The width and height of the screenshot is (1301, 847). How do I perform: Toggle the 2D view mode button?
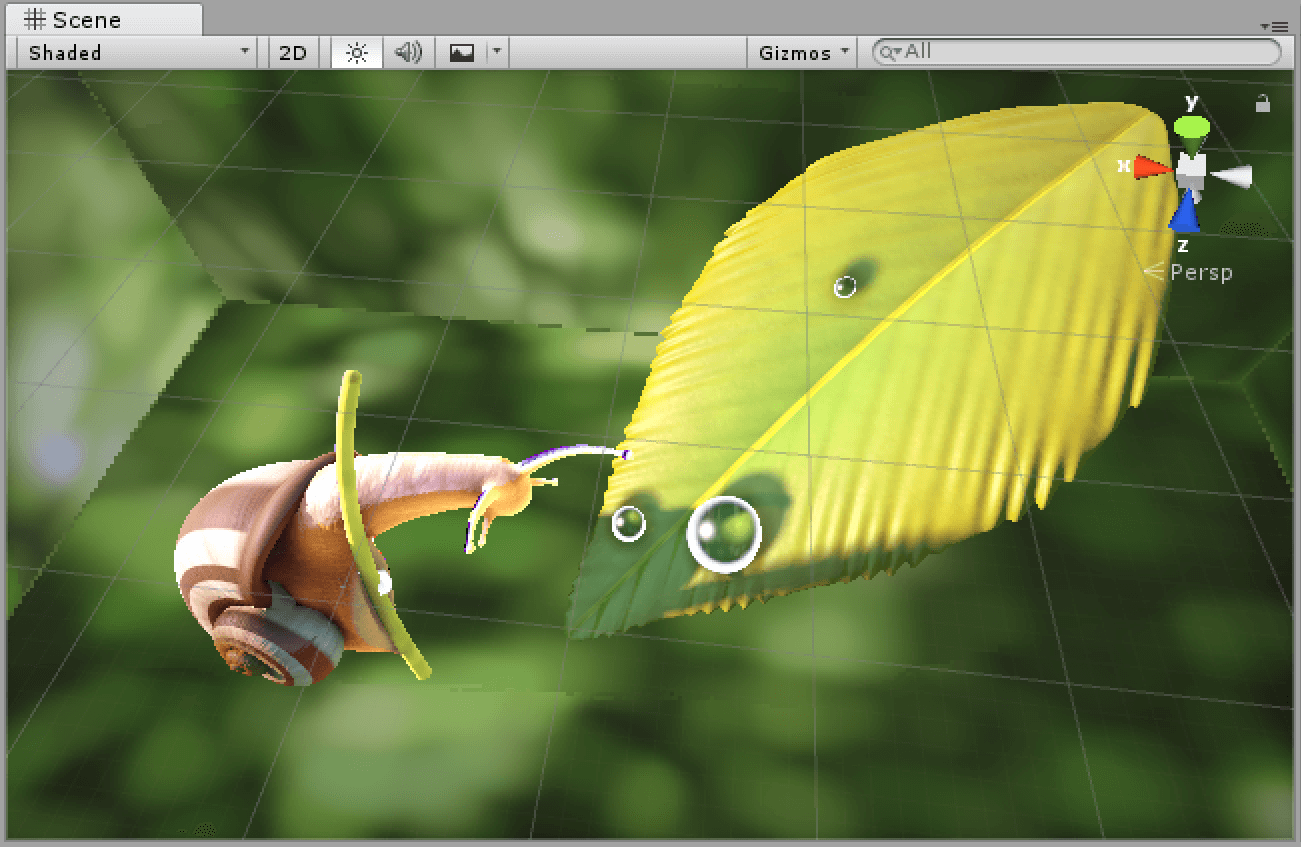tap(293, 53)
